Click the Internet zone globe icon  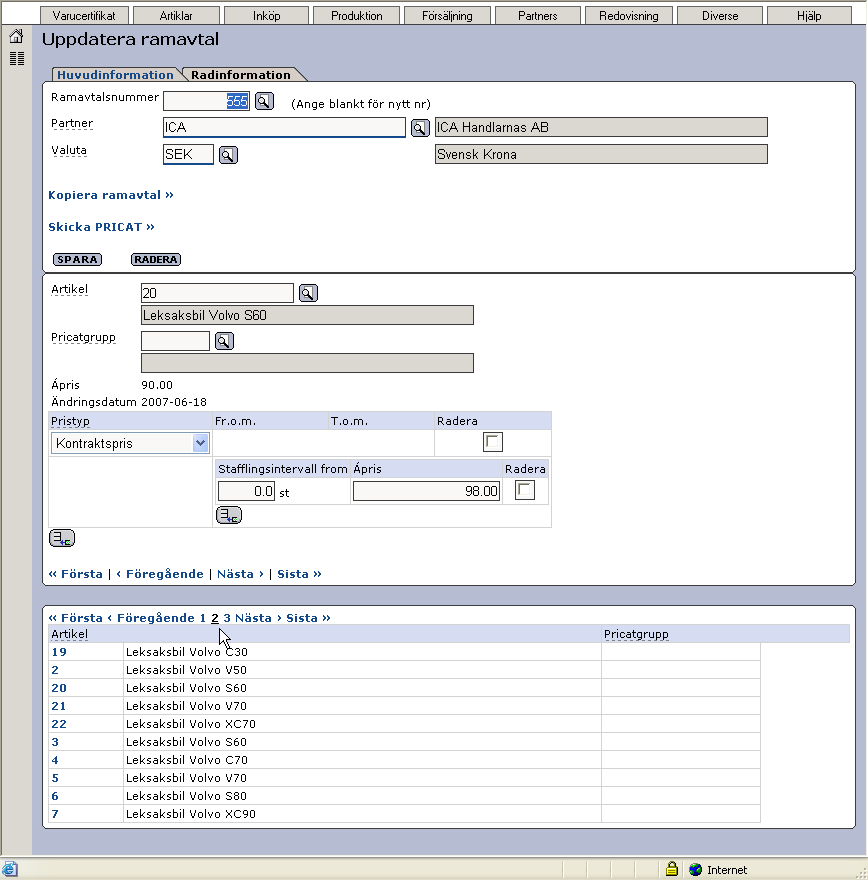(695, 869)
